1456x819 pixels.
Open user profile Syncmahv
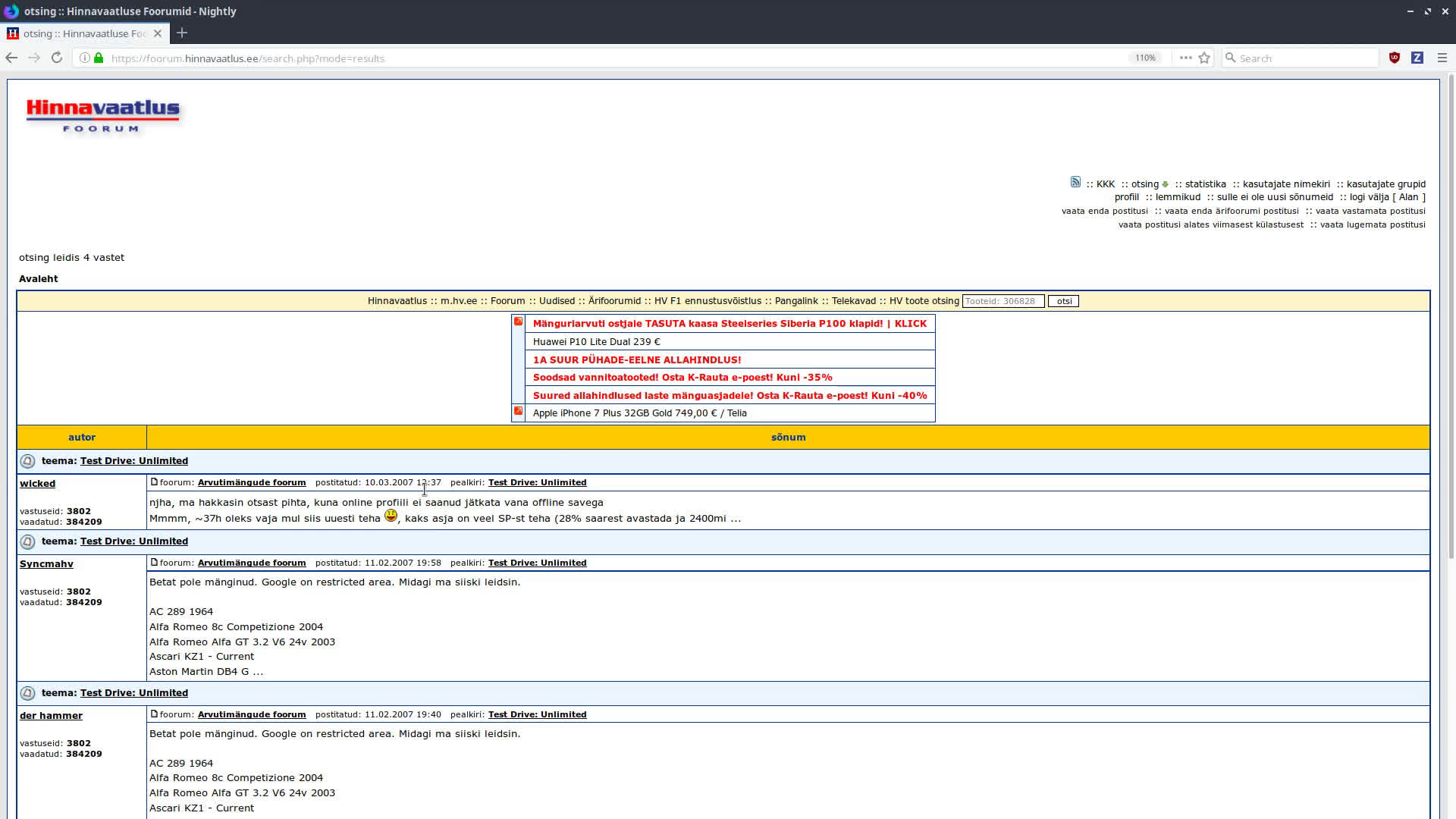point(46,563)
